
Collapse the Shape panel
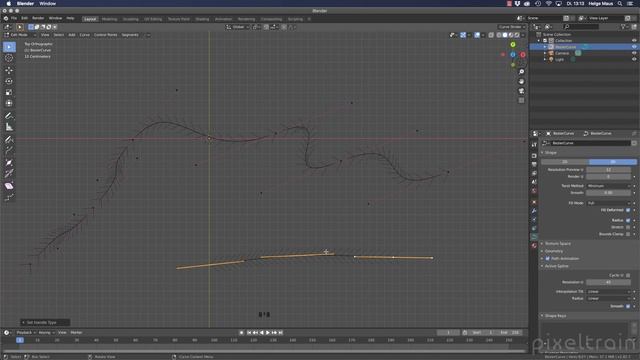click(x=550, y=153)
